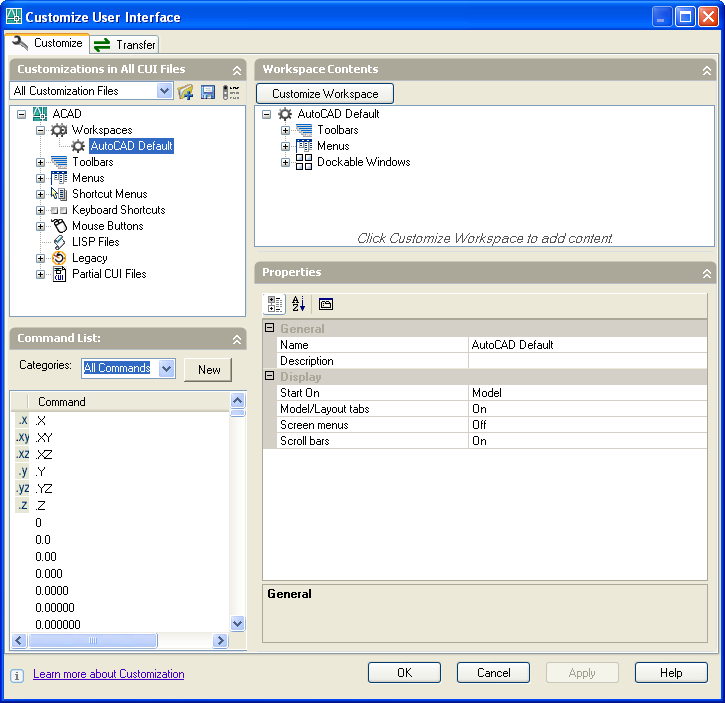Click the Help button
The height and width of the screenshot is (703, 725).
[x=671, y=672]
